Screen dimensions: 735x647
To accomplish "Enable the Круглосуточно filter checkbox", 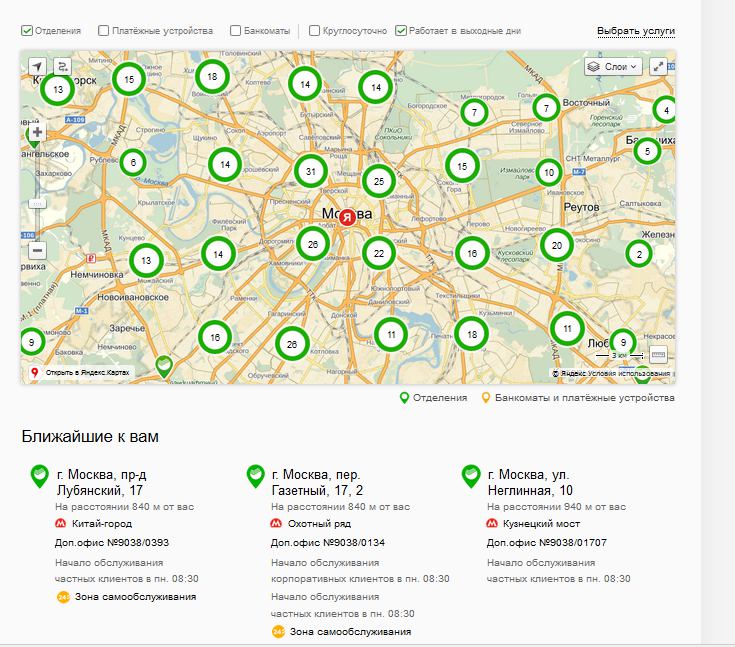I will (314, 31).
